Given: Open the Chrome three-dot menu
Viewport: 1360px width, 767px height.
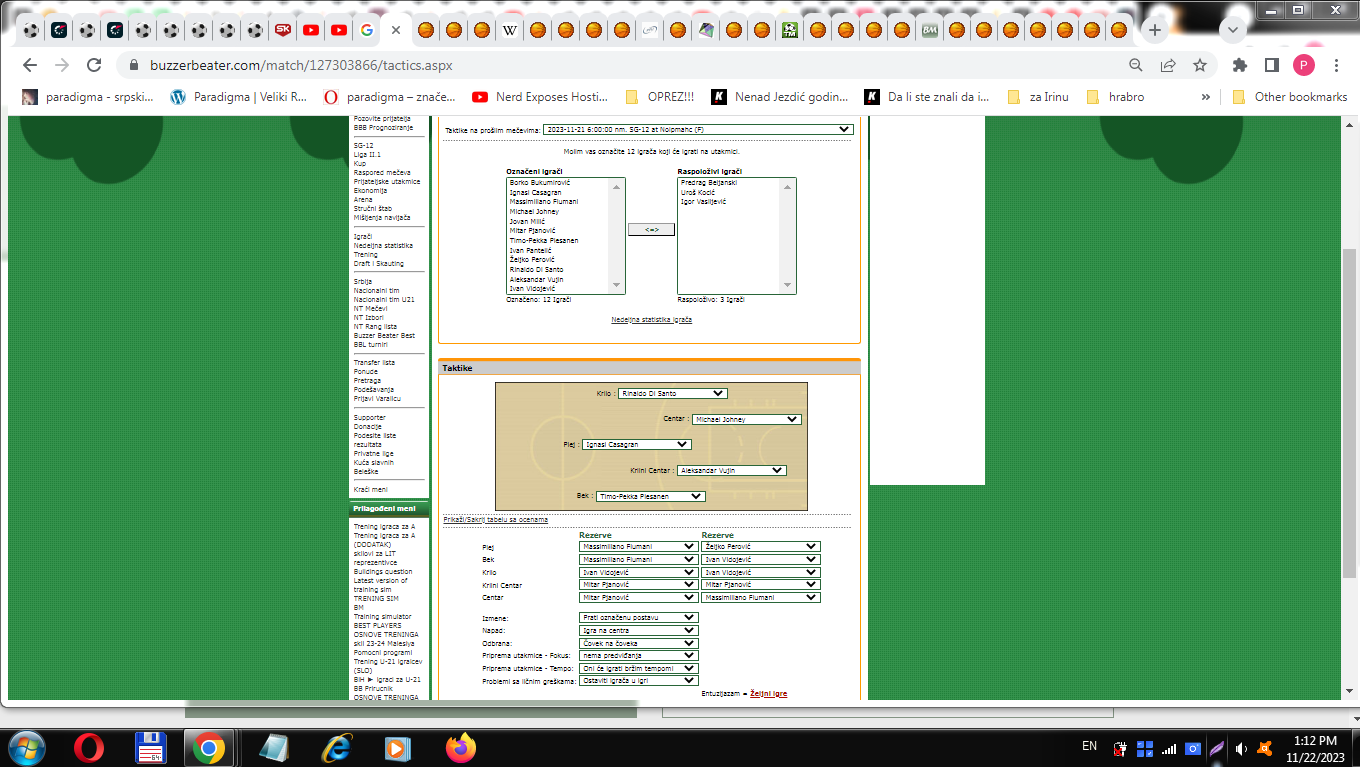Looking at the screenshot, I should (1337, 65).
